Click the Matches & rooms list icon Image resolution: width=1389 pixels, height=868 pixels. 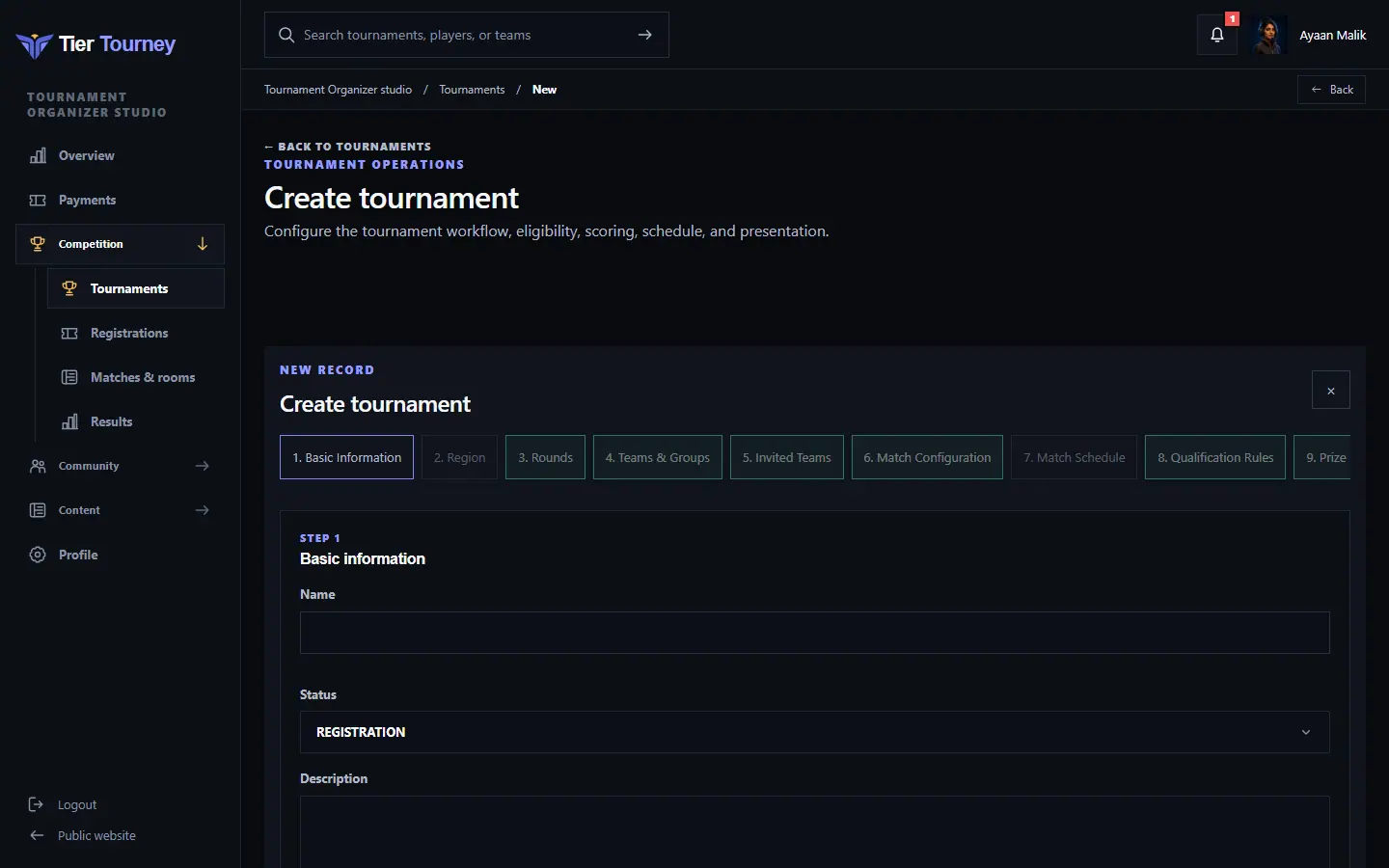(69, 377)
